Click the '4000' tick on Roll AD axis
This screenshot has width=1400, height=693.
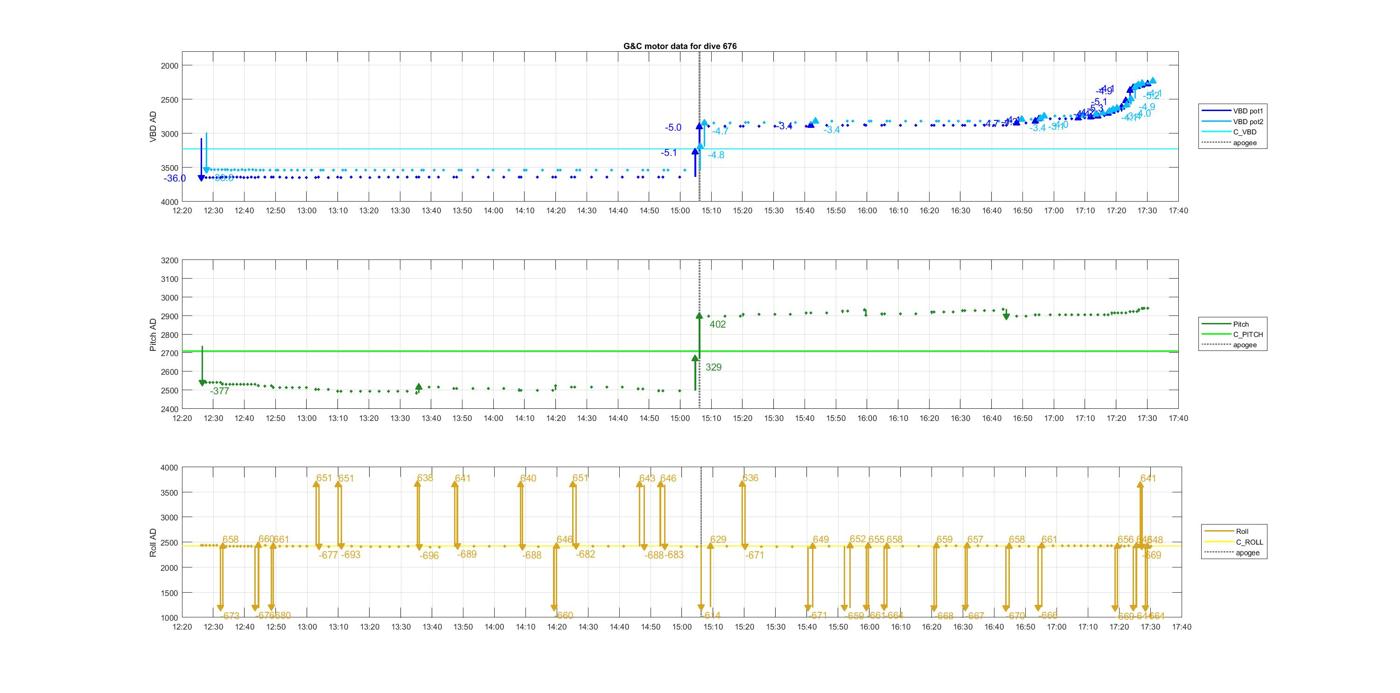pos(170,468)
